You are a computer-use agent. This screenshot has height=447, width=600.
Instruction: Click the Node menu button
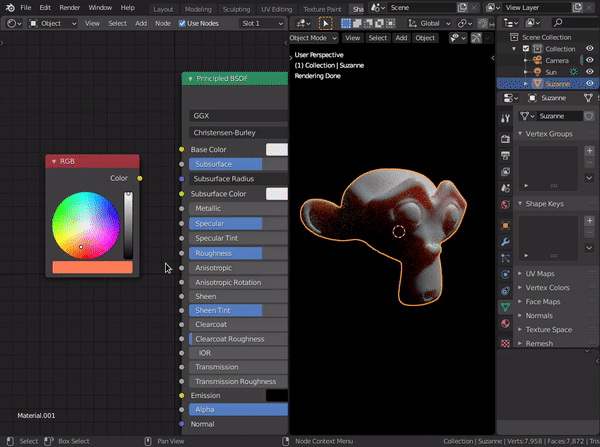(163, 23)
